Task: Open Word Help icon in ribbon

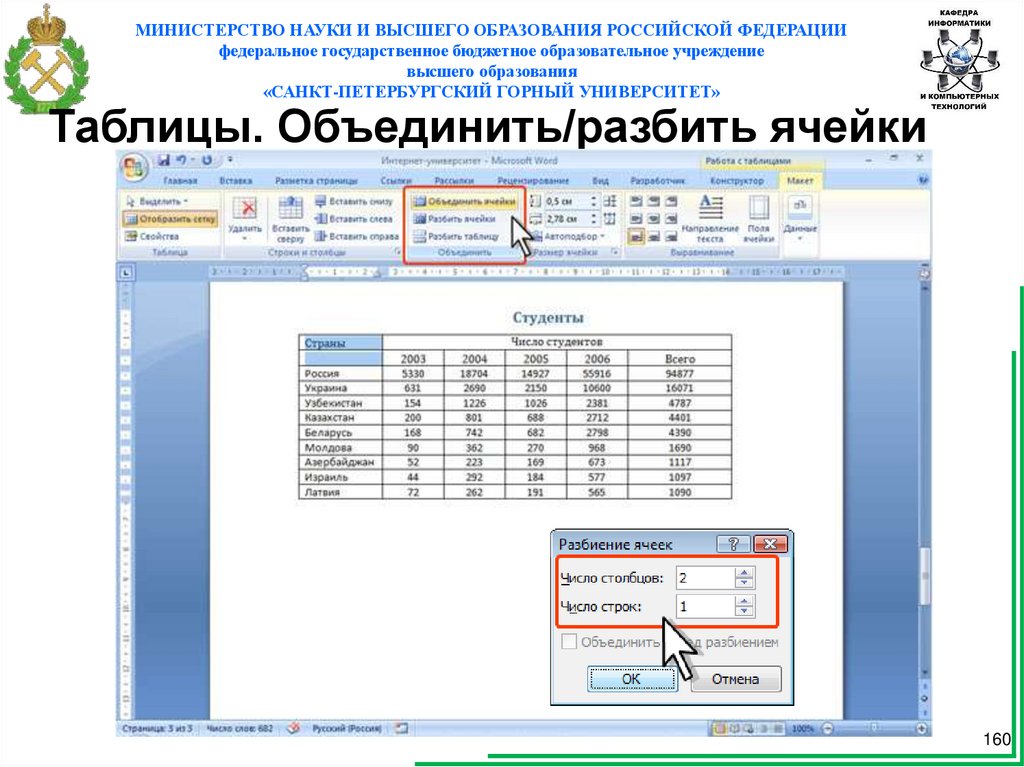Action: tap(924, 180)
